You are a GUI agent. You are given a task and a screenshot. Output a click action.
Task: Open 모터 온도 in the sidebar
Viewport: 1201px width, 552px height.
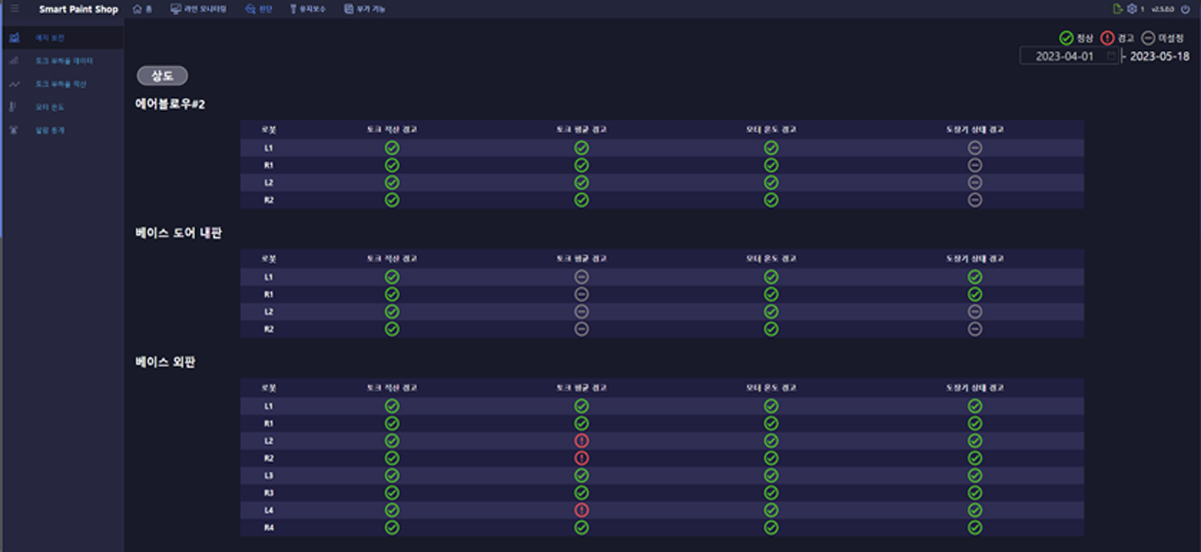coord(62,107)
